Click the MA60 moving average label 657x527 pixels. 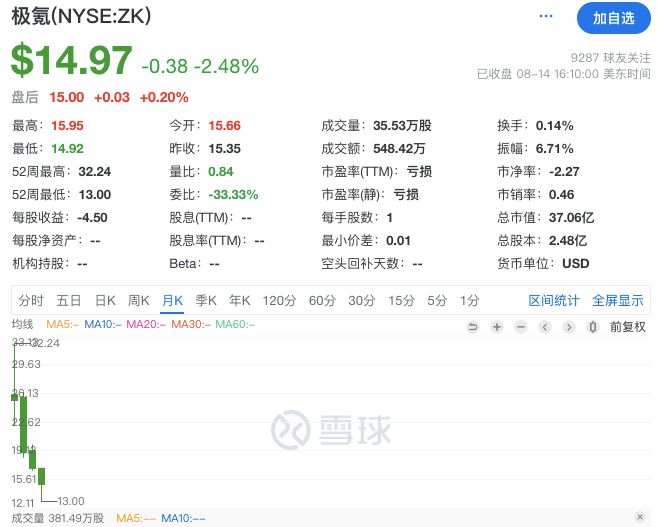coord(235,324)
